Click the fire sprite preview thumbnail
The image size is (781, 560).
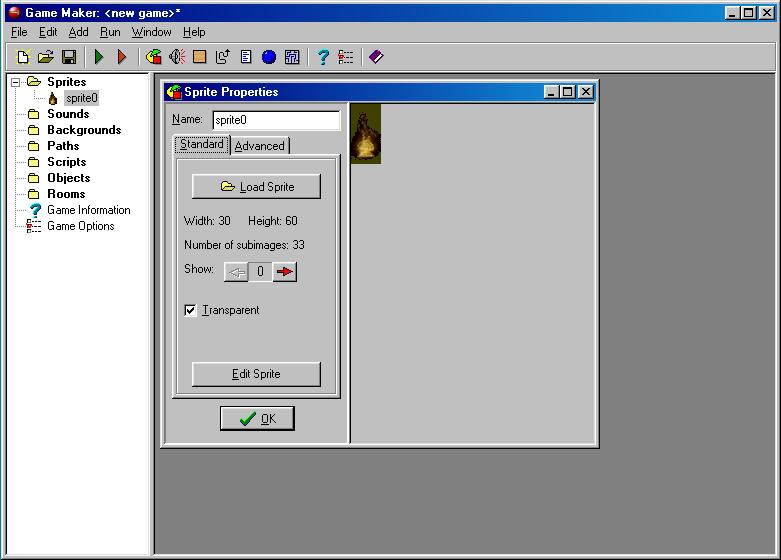tap(366, 134)
